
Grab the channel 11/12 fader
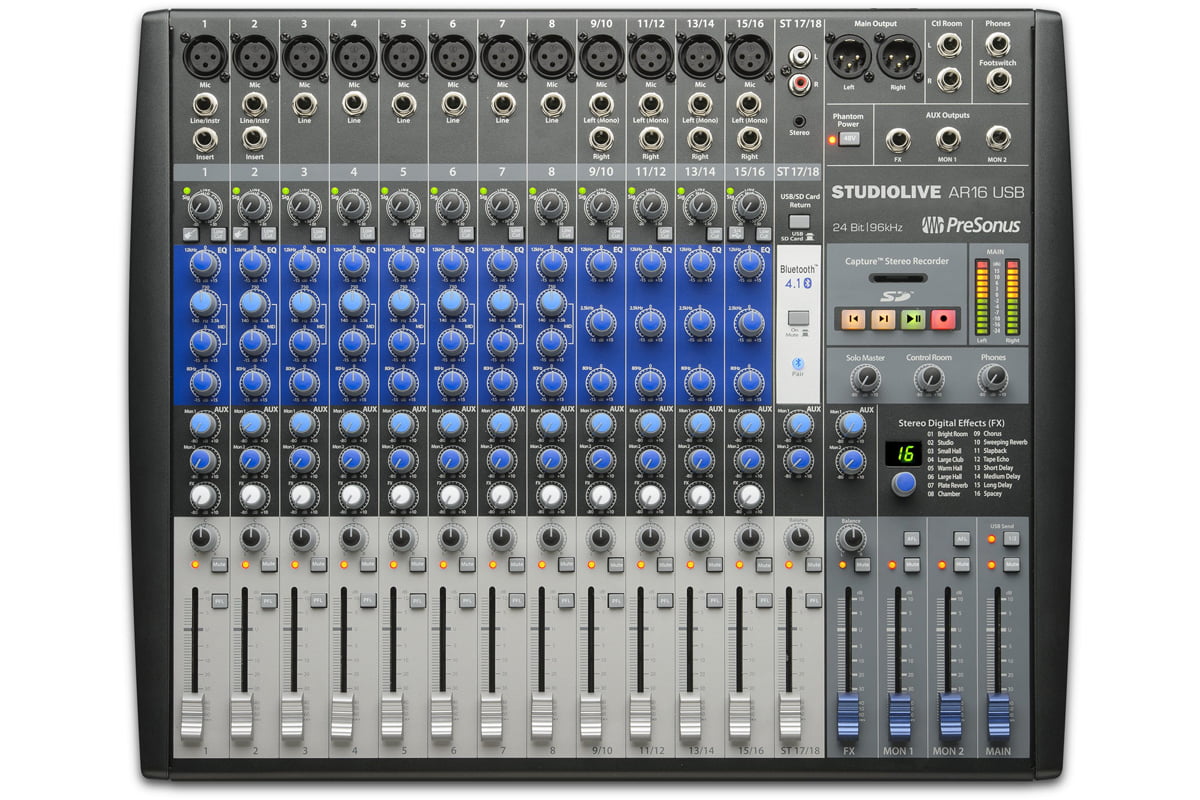640,718
